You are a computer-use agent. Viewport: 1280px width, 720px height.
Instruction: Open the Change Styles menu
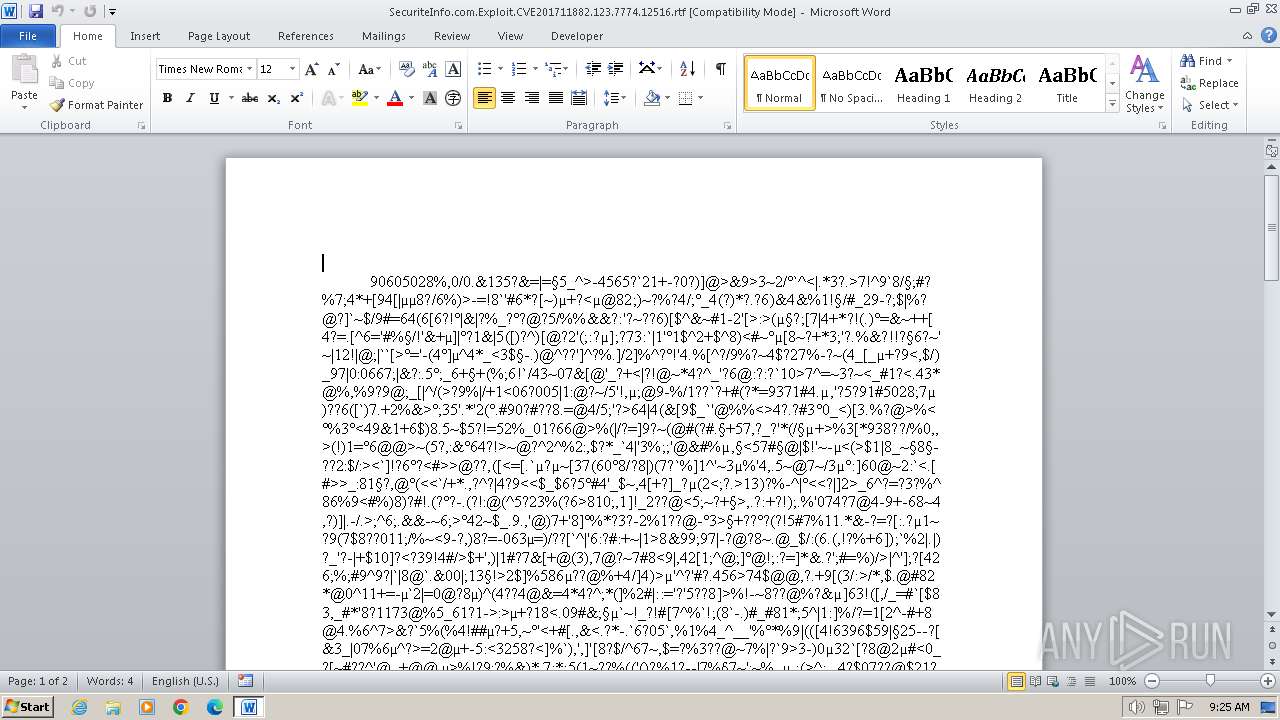click(x=1144, y=85)
